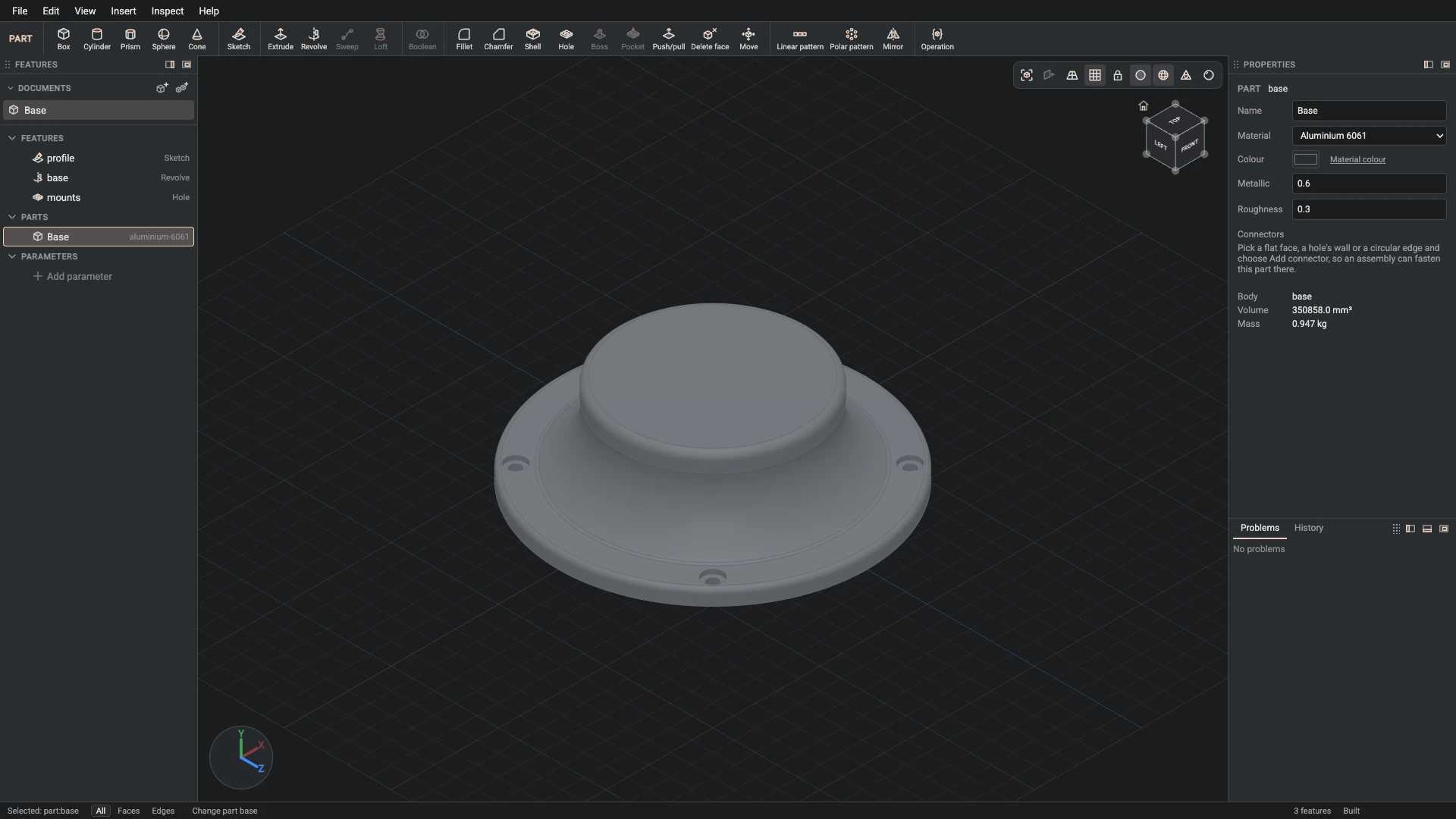Collapse the PARTS section
This screenshot has height=819, width=1456.
click(12, 217)
